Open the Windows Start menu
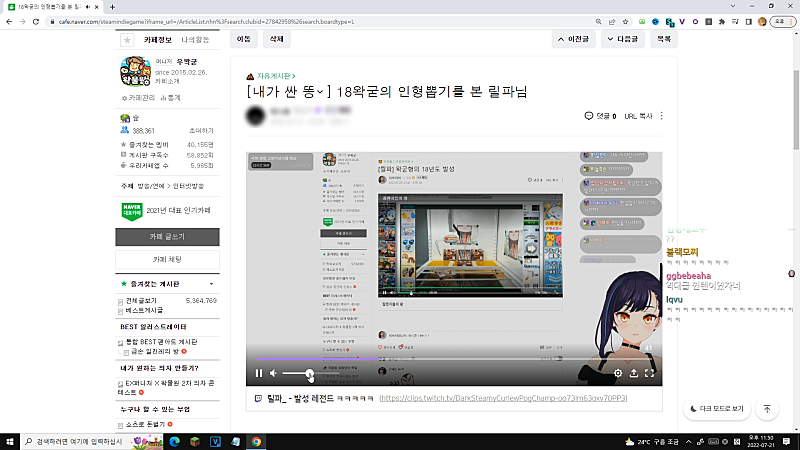 [x=10, y=442]
